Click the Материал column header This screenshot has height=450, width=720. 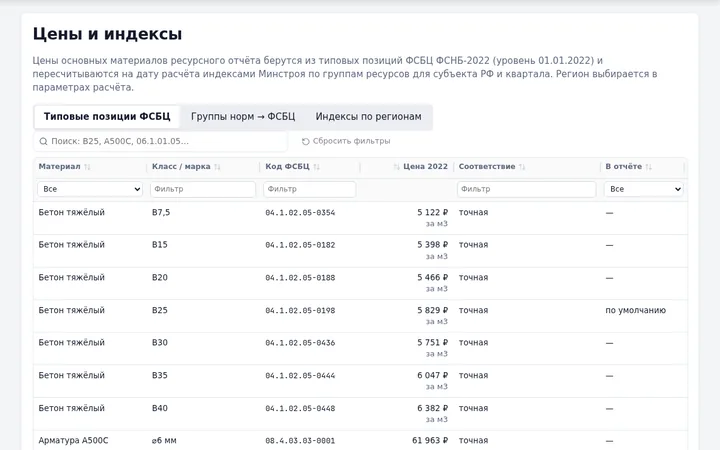coord(59,167)
